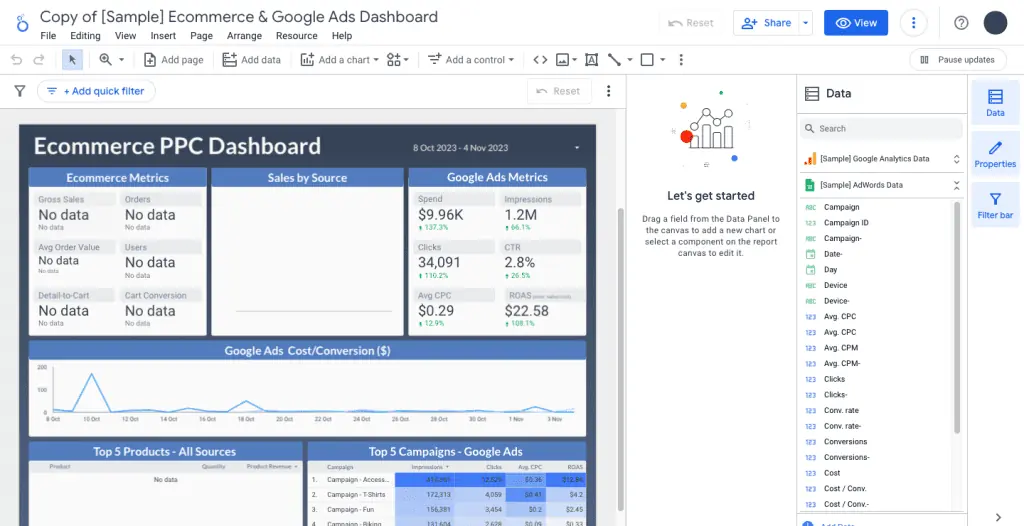Screen dimensions: 1024x526
Task: Select the ROAS scorecard value $22.58
Action: tap(526, 311)
